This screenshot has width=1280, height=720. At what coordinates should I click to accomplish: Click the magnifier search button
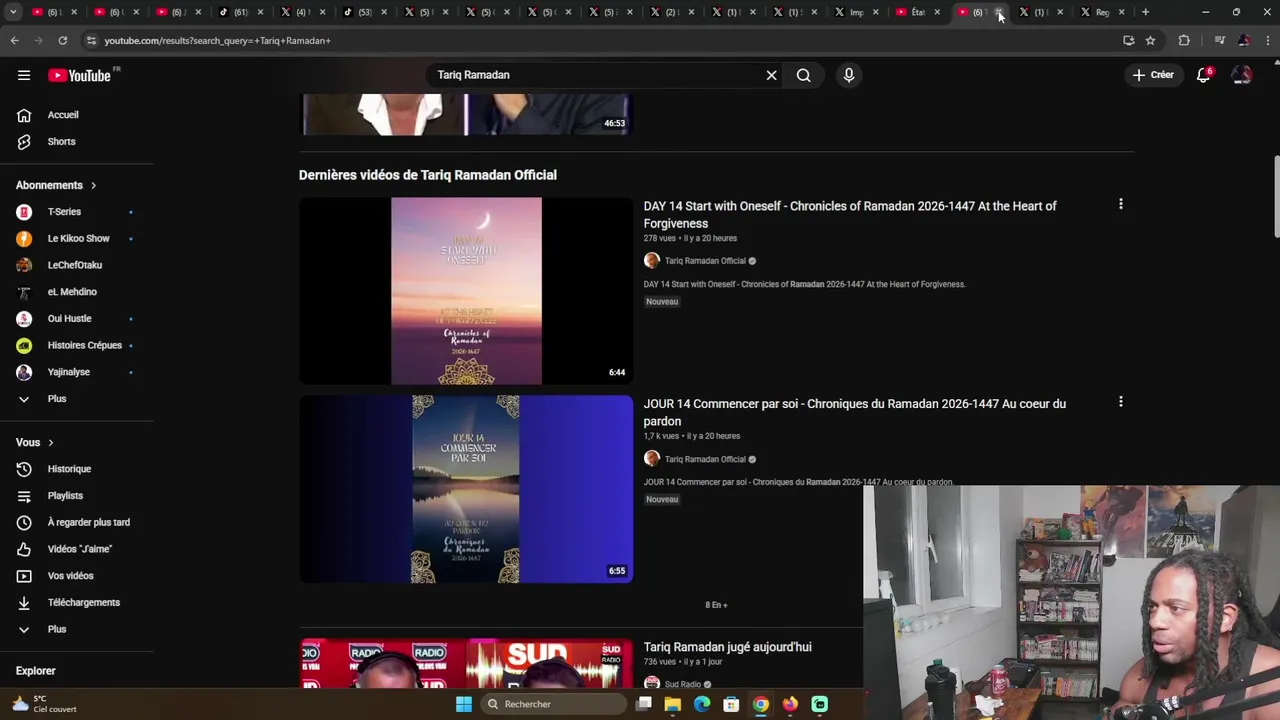tap(803, 75)
